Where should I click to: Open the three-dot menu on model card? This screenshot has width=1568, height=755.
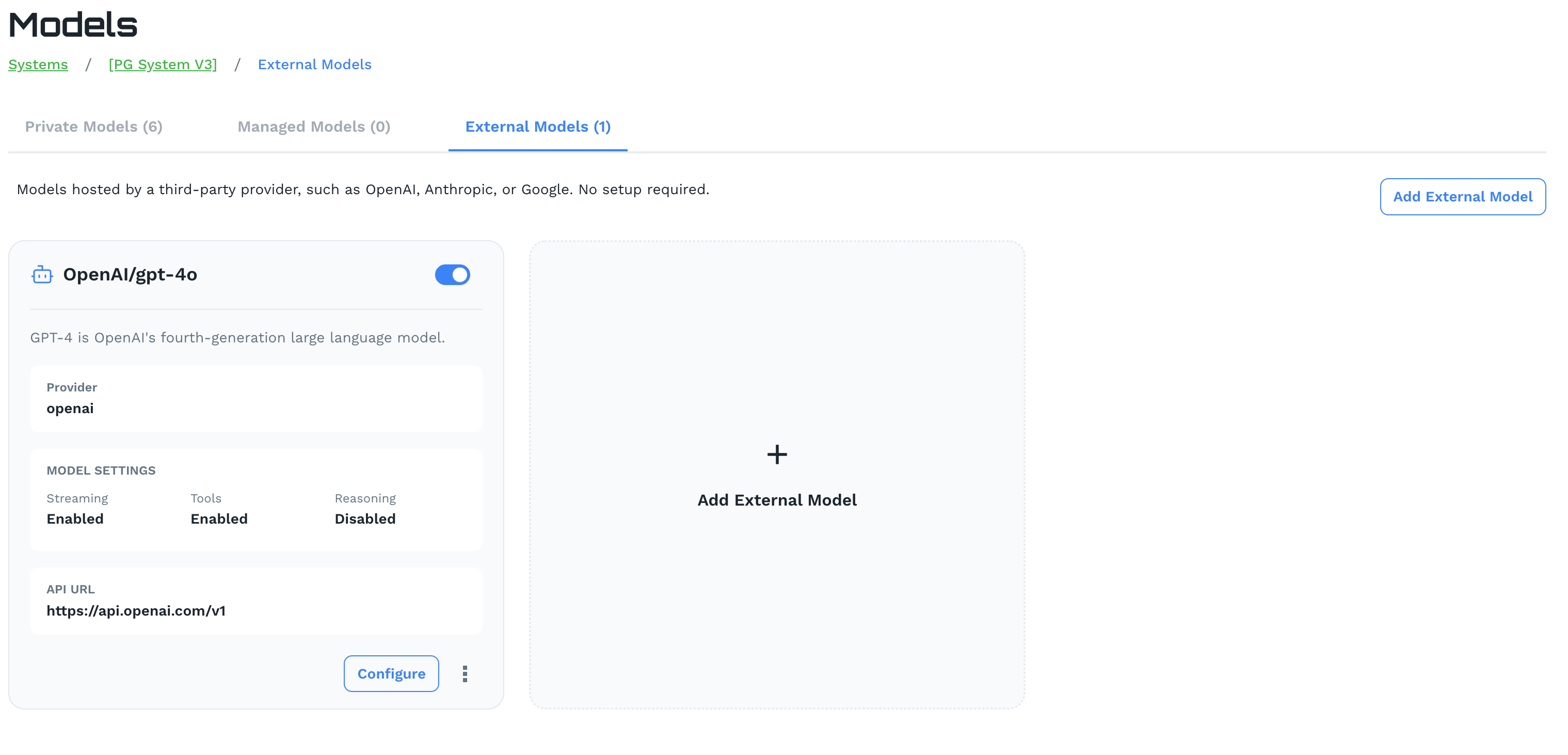465,673
